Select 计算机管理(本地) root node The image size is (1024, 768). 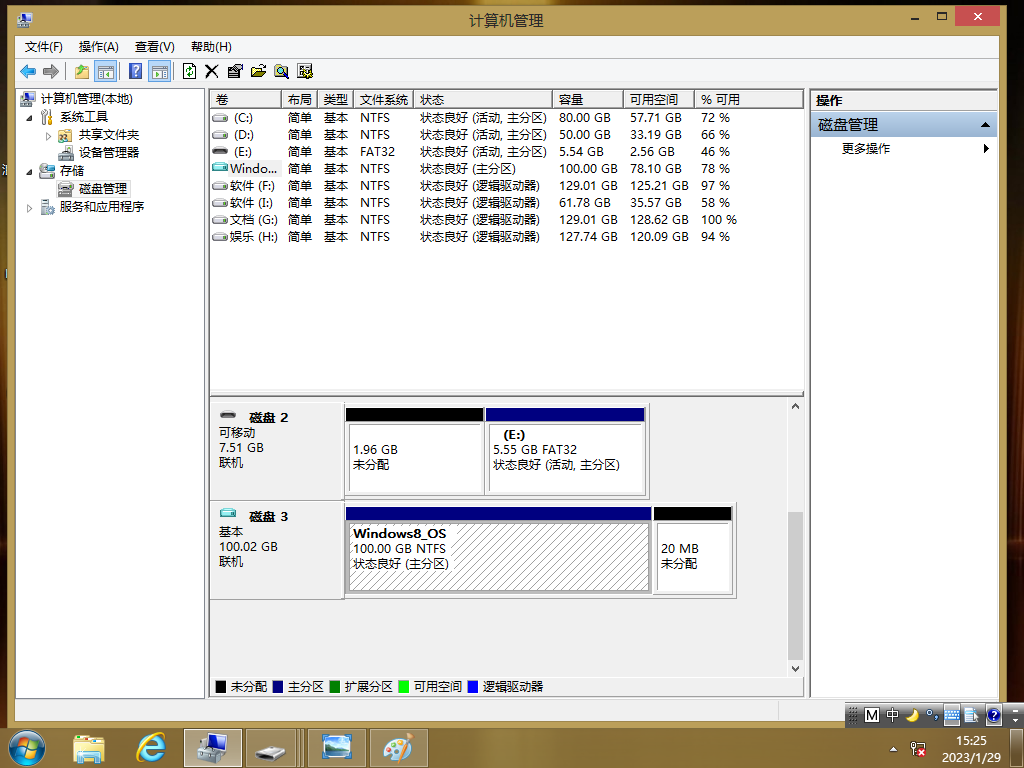(x=86, y=99)
